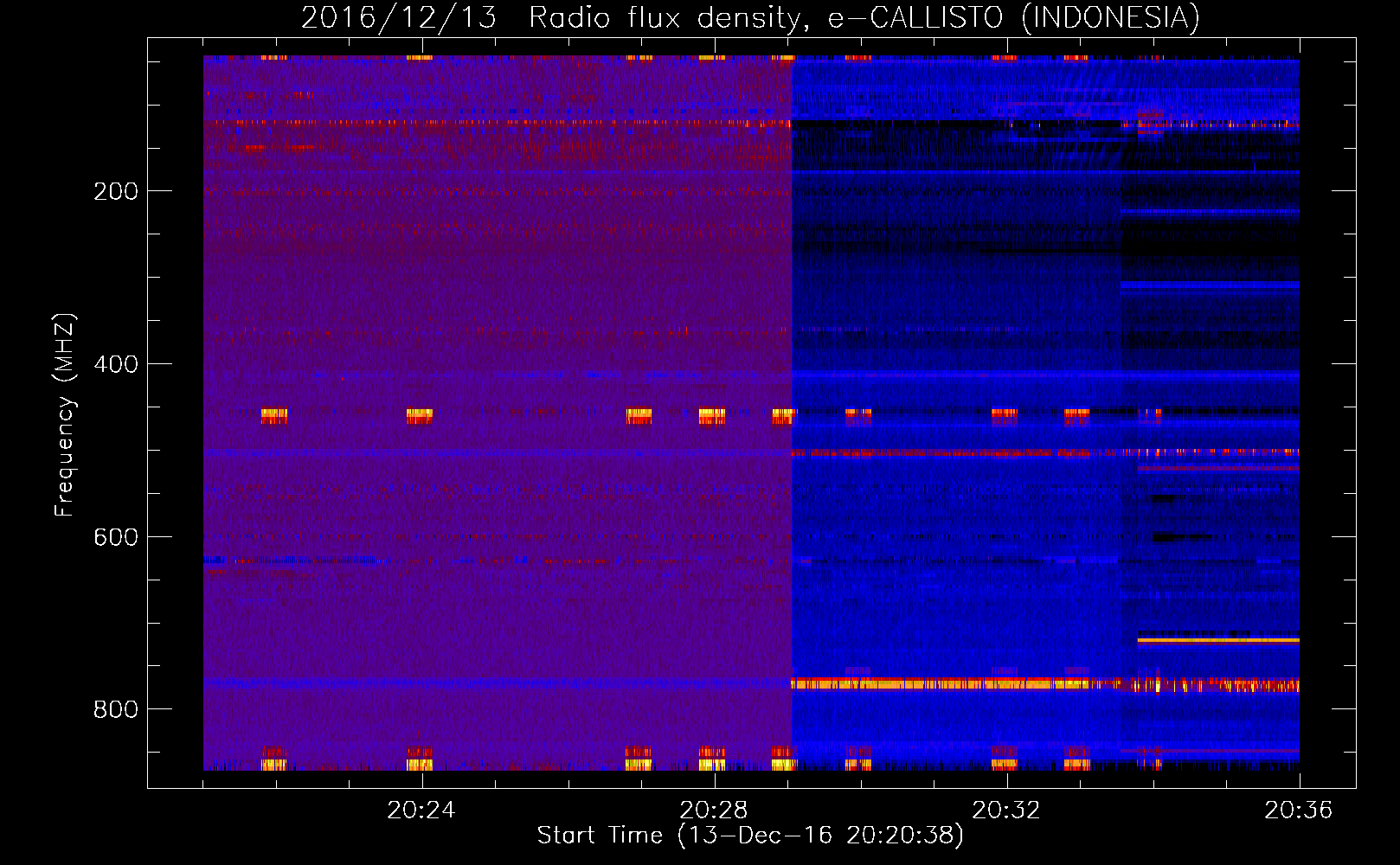This screenshot has width=1400, height=865.
Task: Click the 20:28 time tick label
Action: point(714,810)
